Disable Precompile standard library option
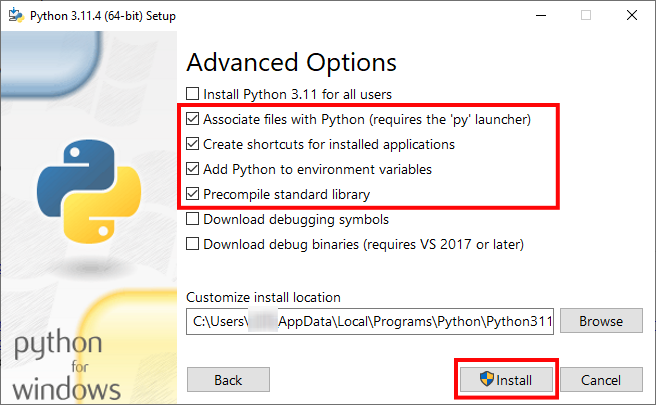 point(193,194)
